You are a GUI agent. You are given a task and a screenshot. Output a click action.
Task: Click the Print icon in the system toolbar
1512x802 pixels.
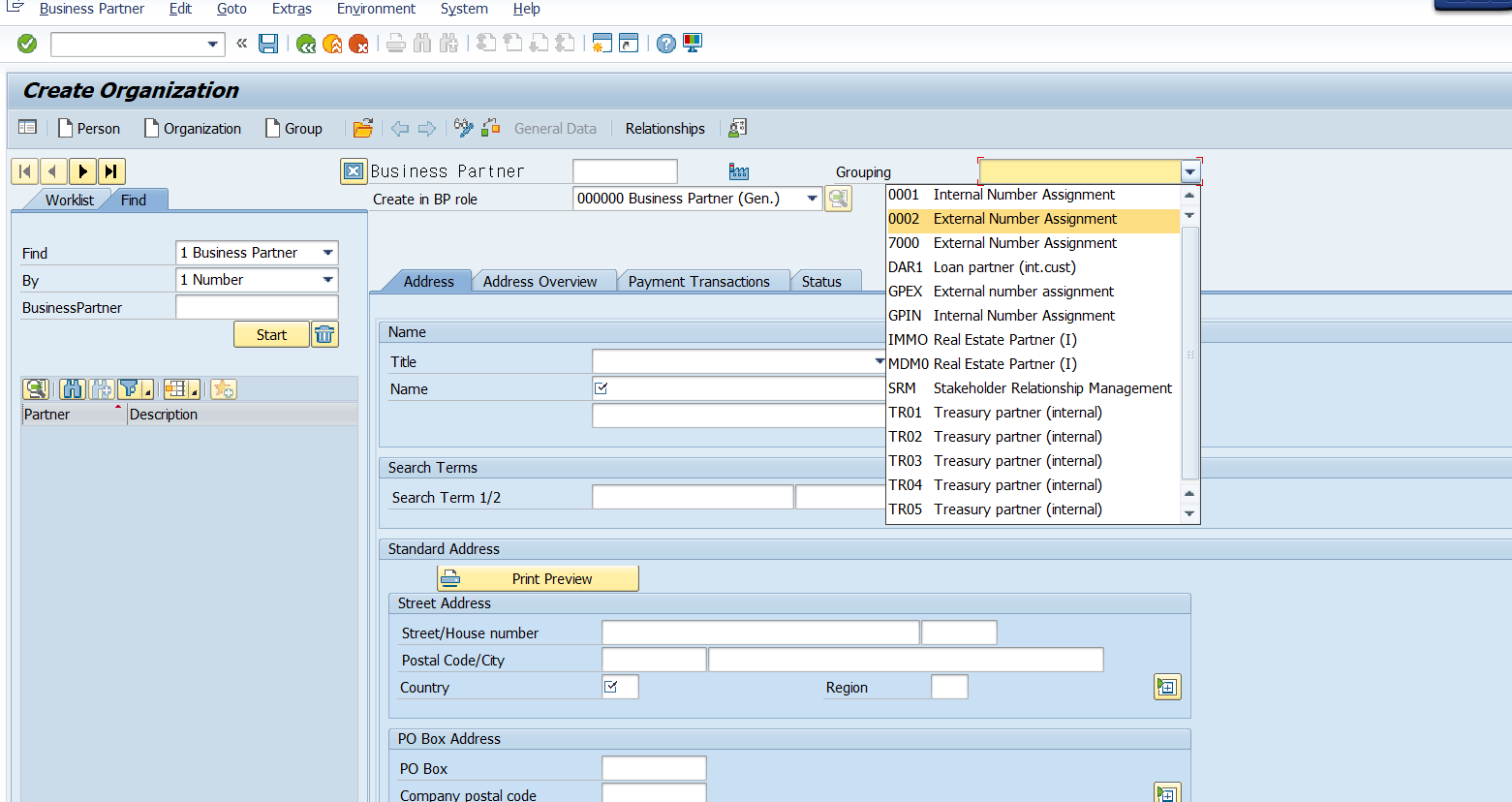[x=396, y=44]
